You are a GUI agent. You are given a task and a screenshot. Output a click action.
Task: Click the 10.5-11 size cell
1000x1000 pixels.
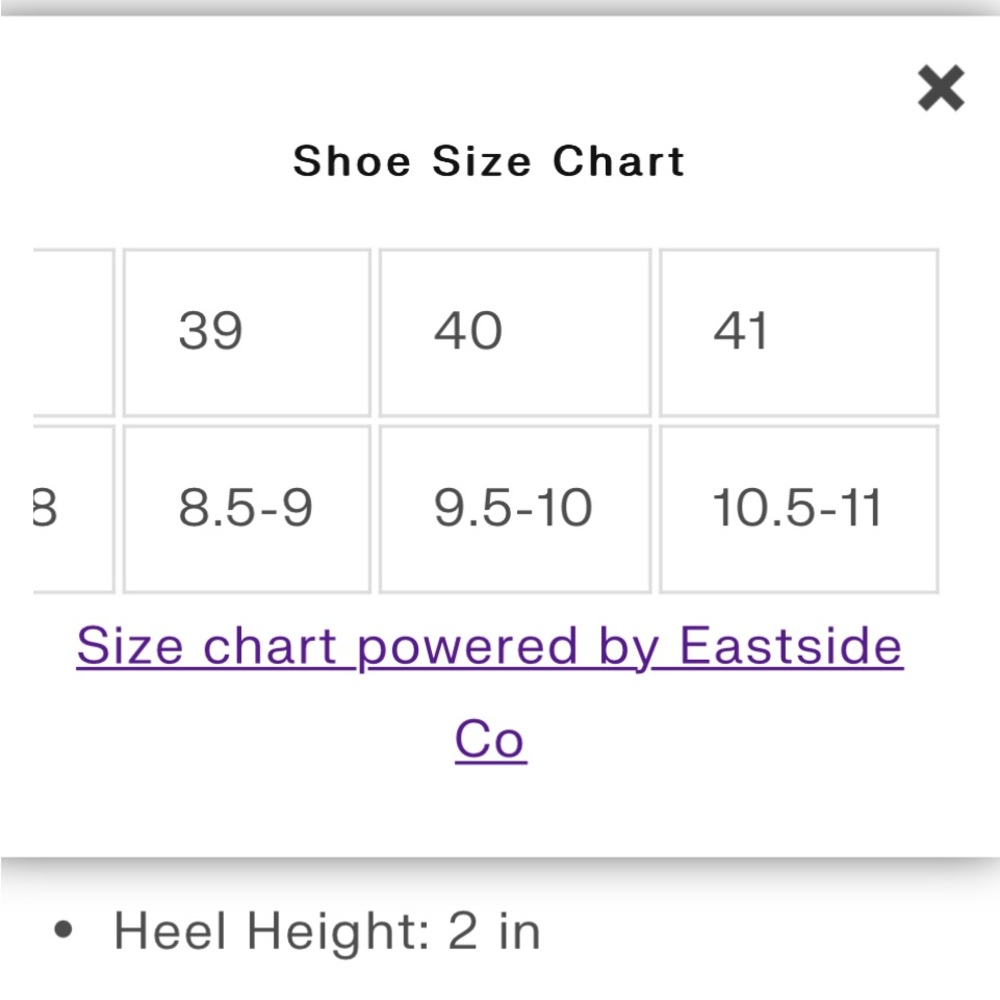799,509
